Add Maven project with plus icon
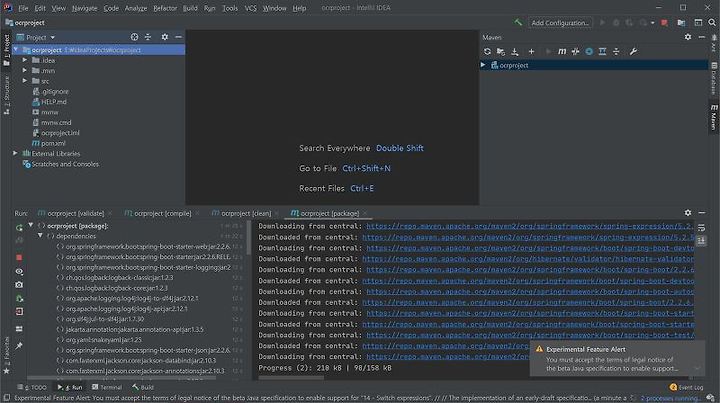This screenshot has height=403, width=720. (x=531, y=51)
